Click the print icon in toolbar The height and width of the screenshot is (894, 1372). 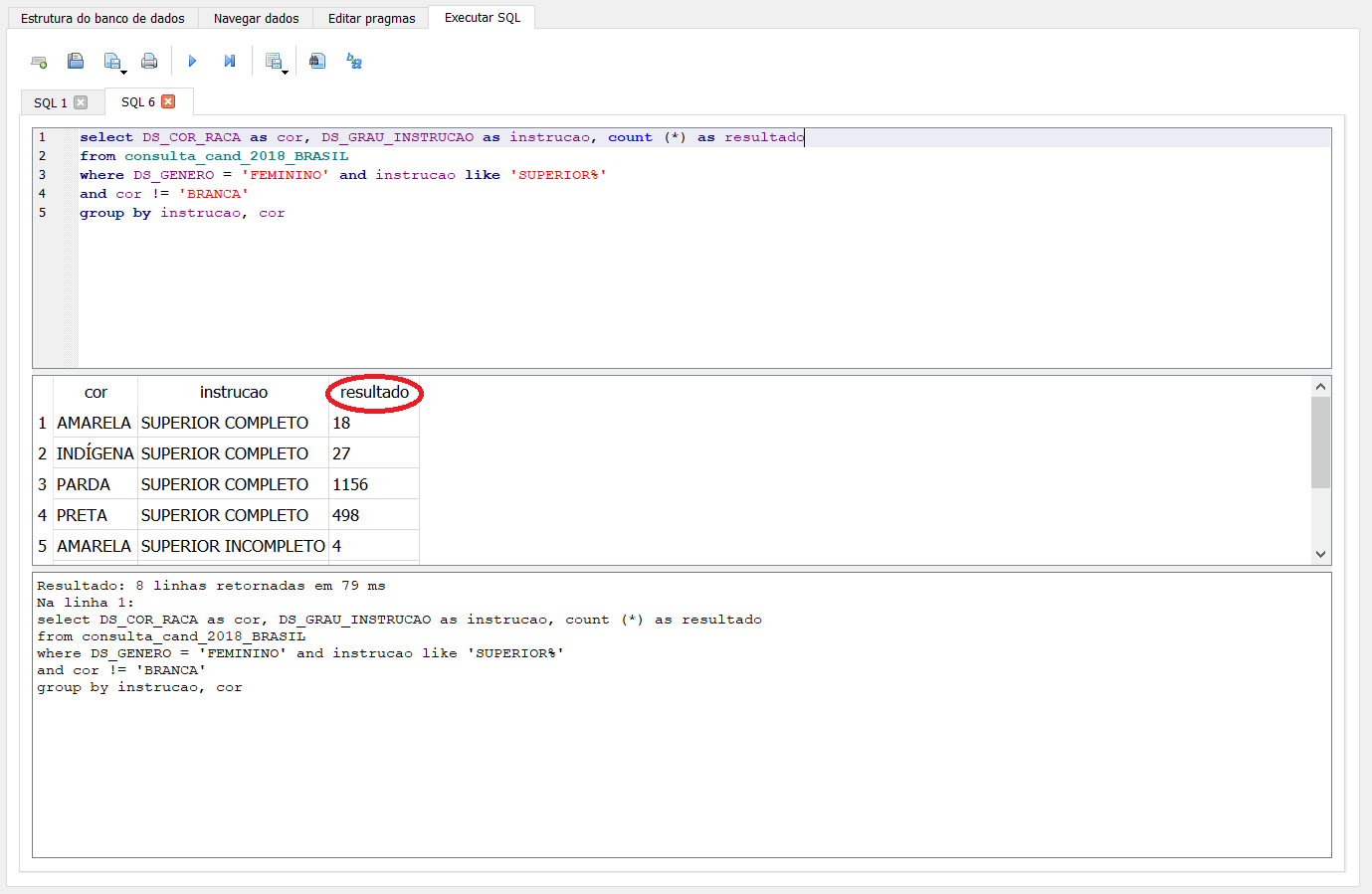pos(149,62)
